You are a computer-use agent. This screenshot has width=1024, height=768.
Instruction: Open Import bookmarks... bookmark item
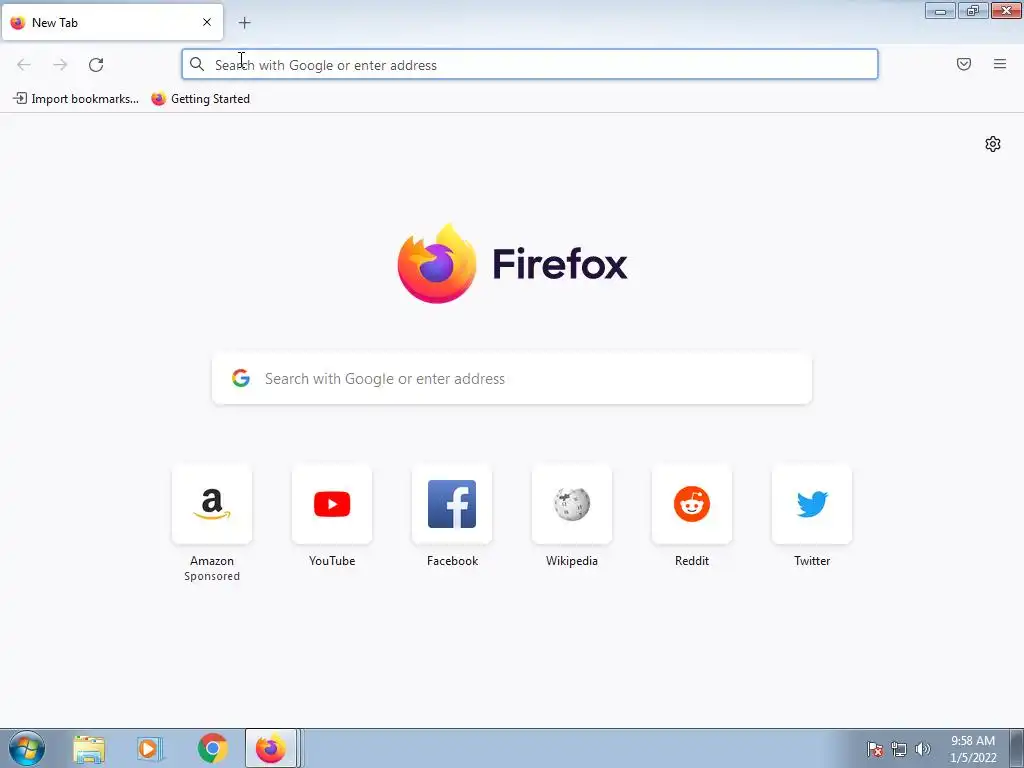(x=76, y=99)
